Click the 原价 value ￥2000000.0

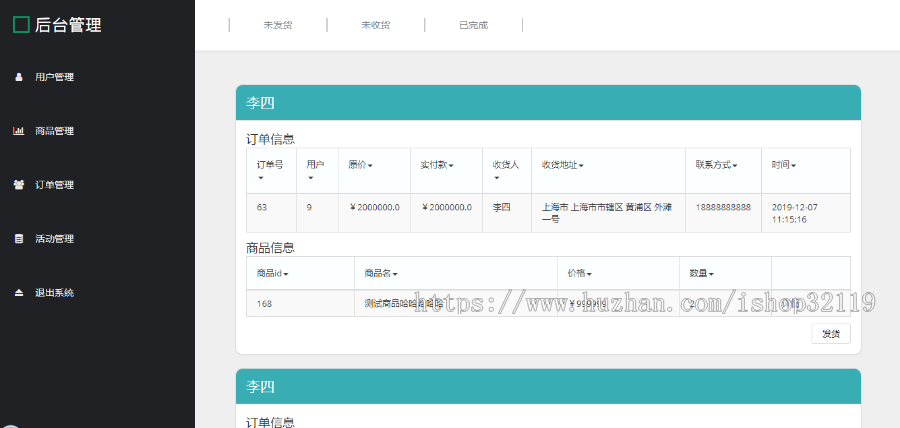coord(374,207)
